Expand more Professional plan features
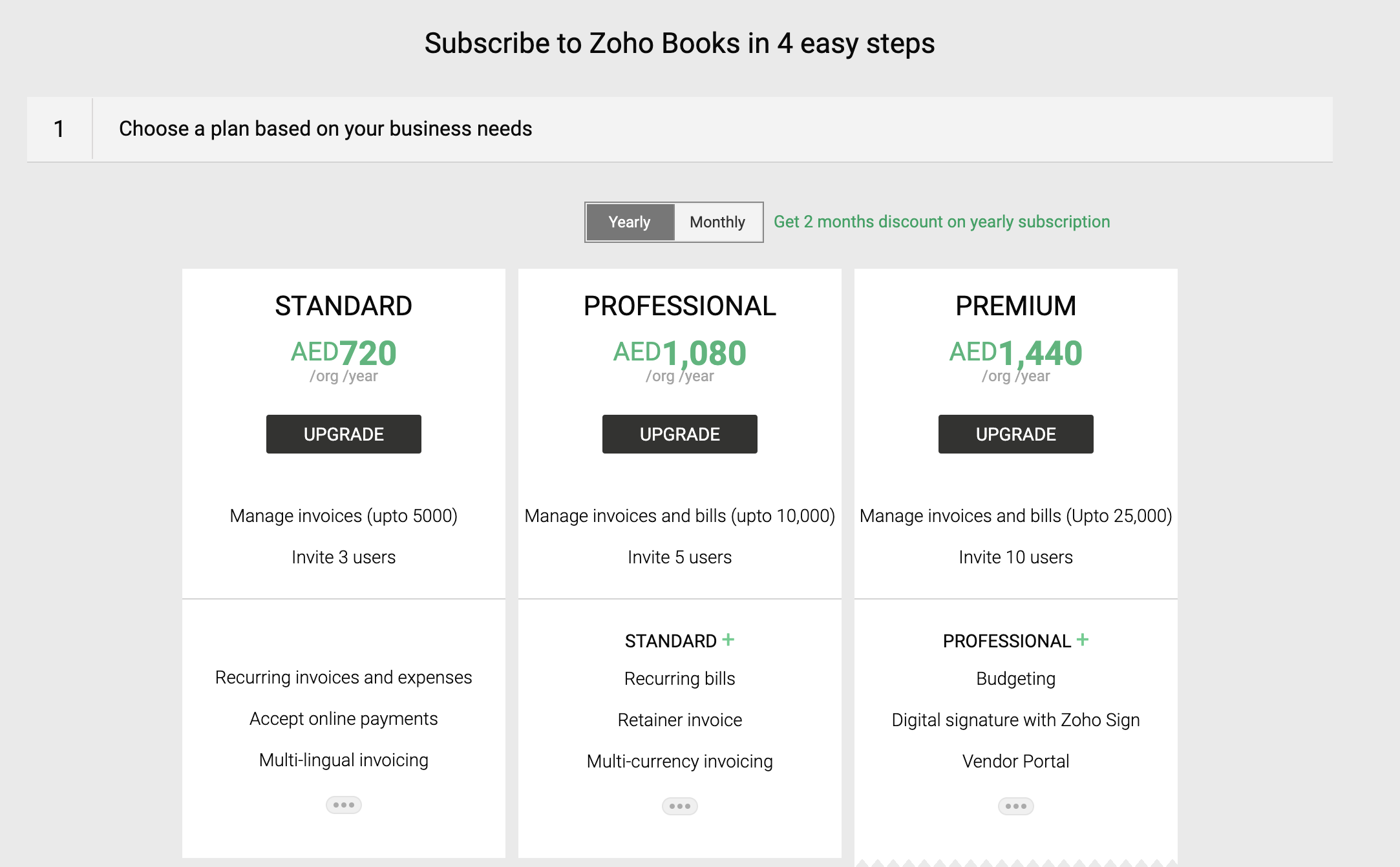This screenshot has height=867, width=1400. (x=679, y=806)
